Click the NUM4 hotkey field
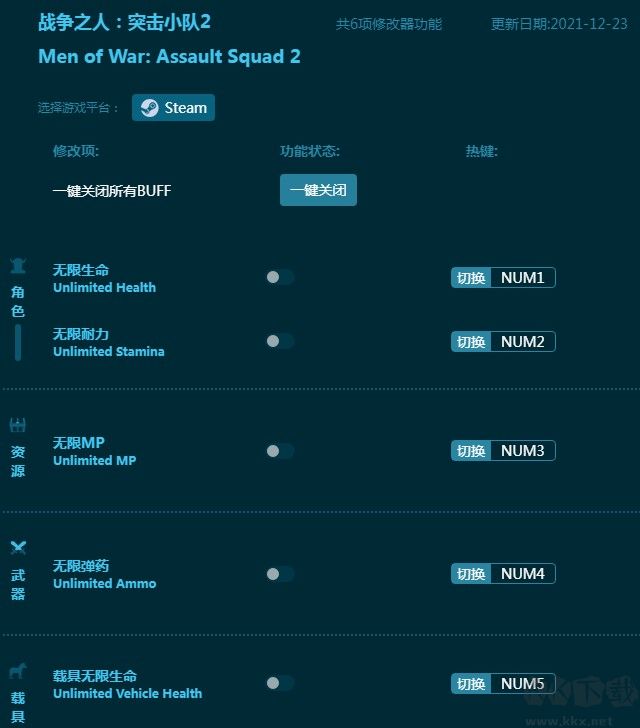Viewport: 640px width, 728px height. pos(522,574)
